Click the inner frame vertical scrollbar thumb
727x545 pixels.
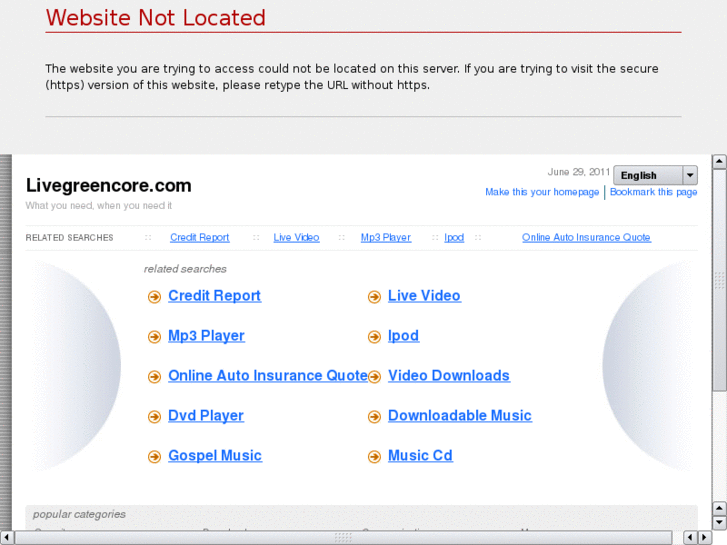(719, 280)
